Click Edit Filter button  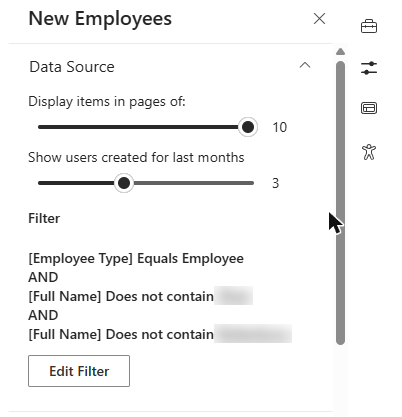click(79, 371)
